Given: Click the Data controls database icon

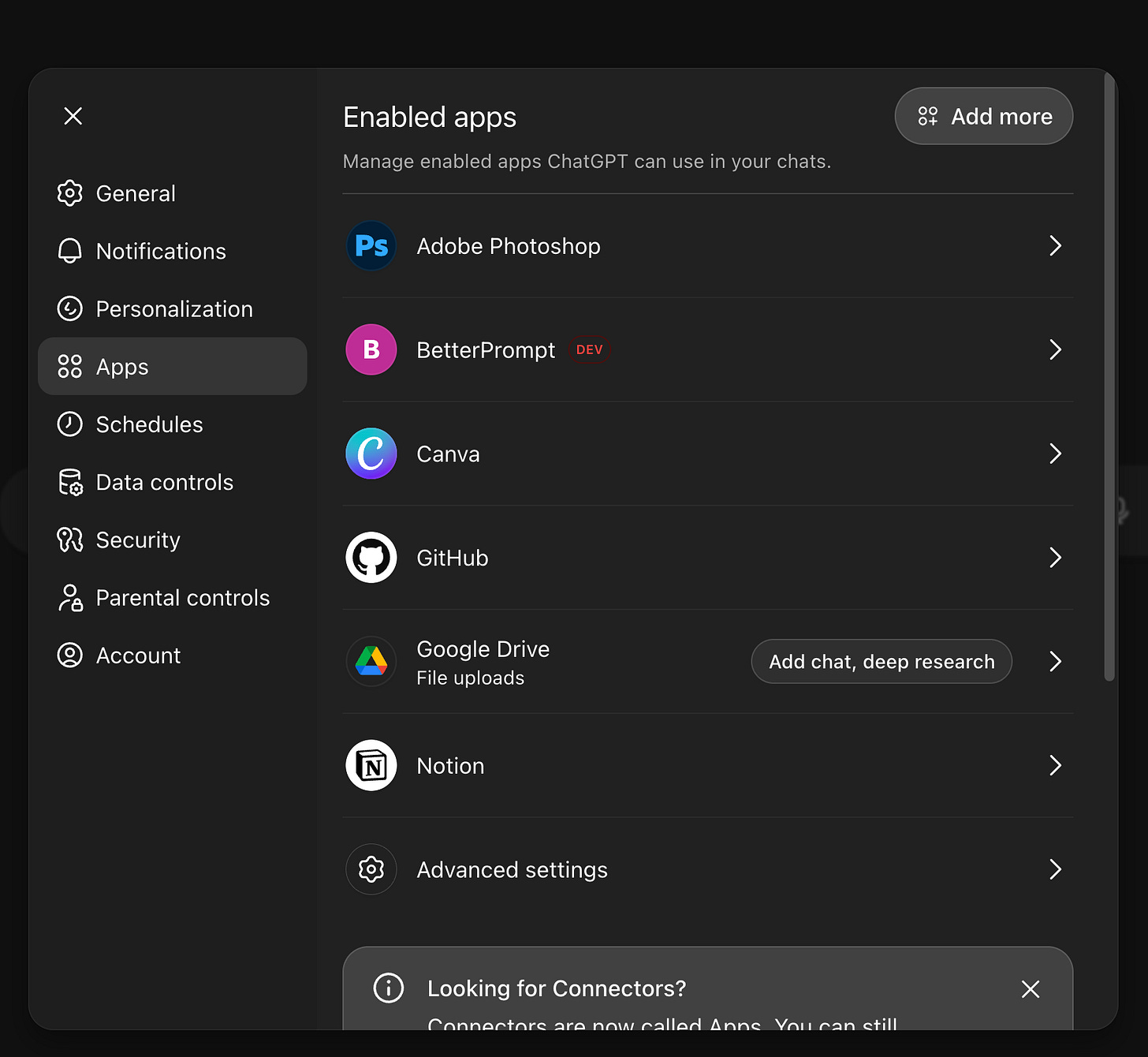Looking at the screenshot, I should click(x=70, y=482).
